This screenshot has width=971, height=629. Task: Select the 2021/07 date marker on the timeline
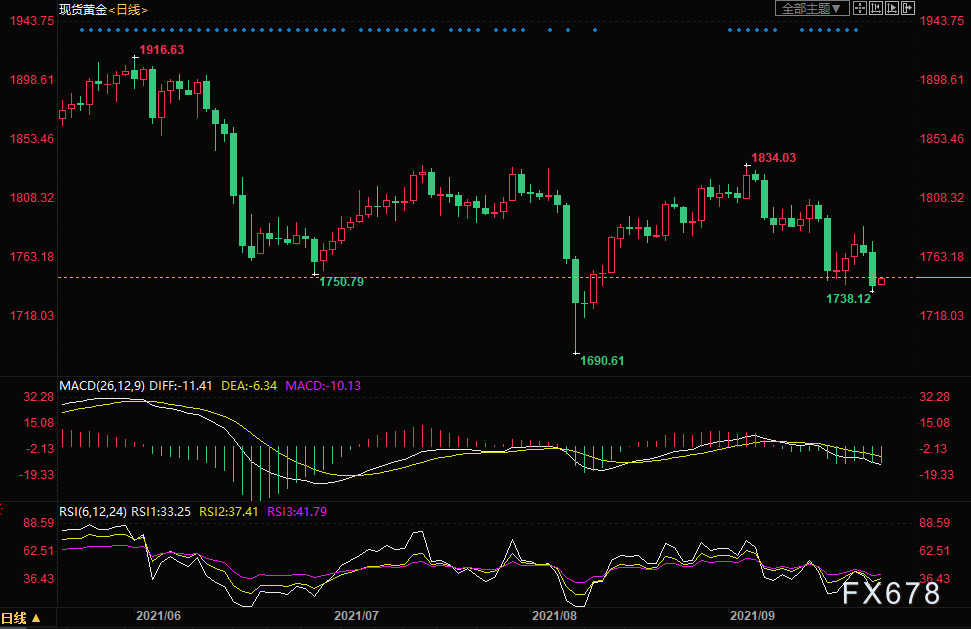click(x=356, y=615)
